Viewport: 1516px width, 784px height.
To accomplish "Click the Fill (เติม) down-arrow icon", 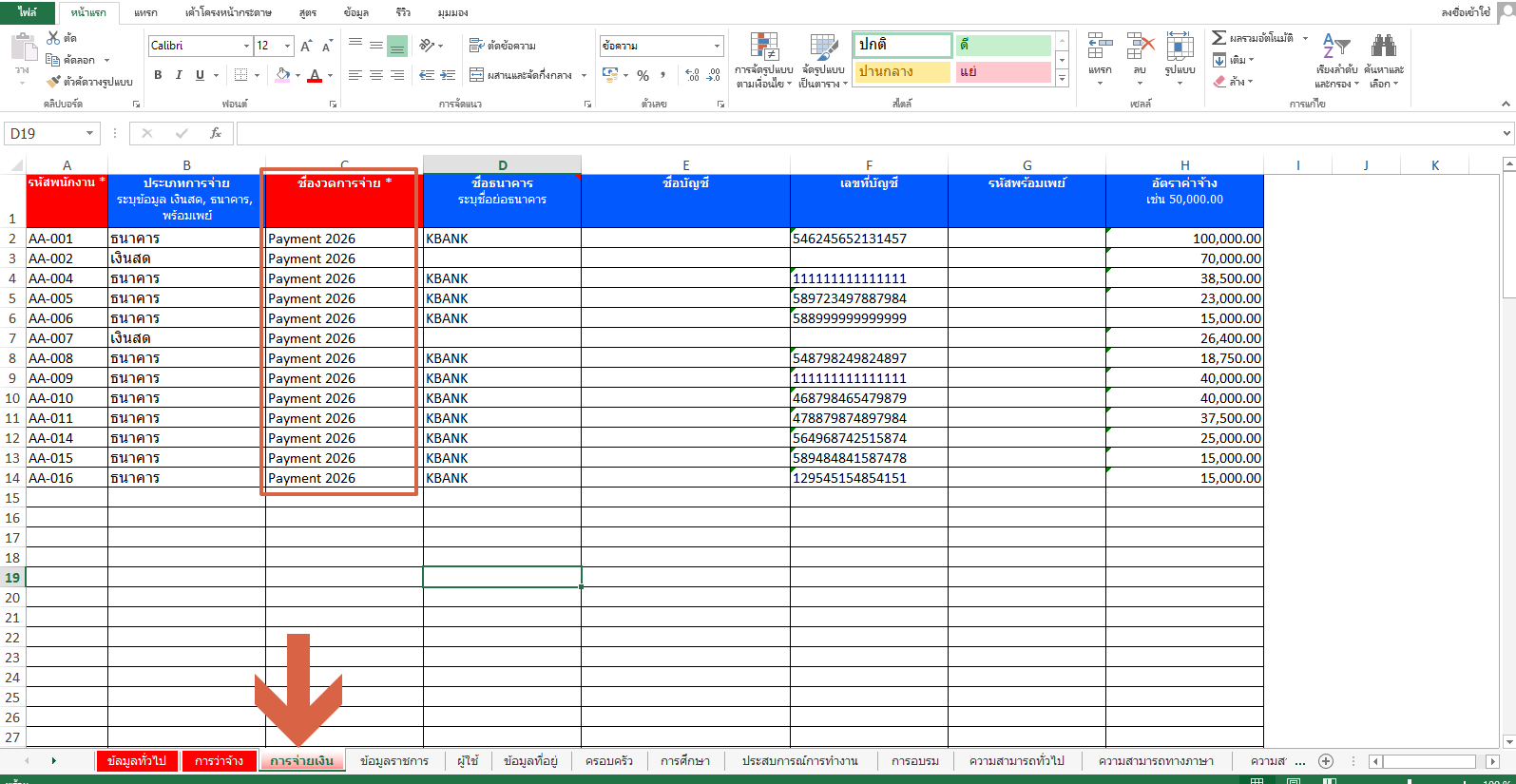I will (1219, 60).
